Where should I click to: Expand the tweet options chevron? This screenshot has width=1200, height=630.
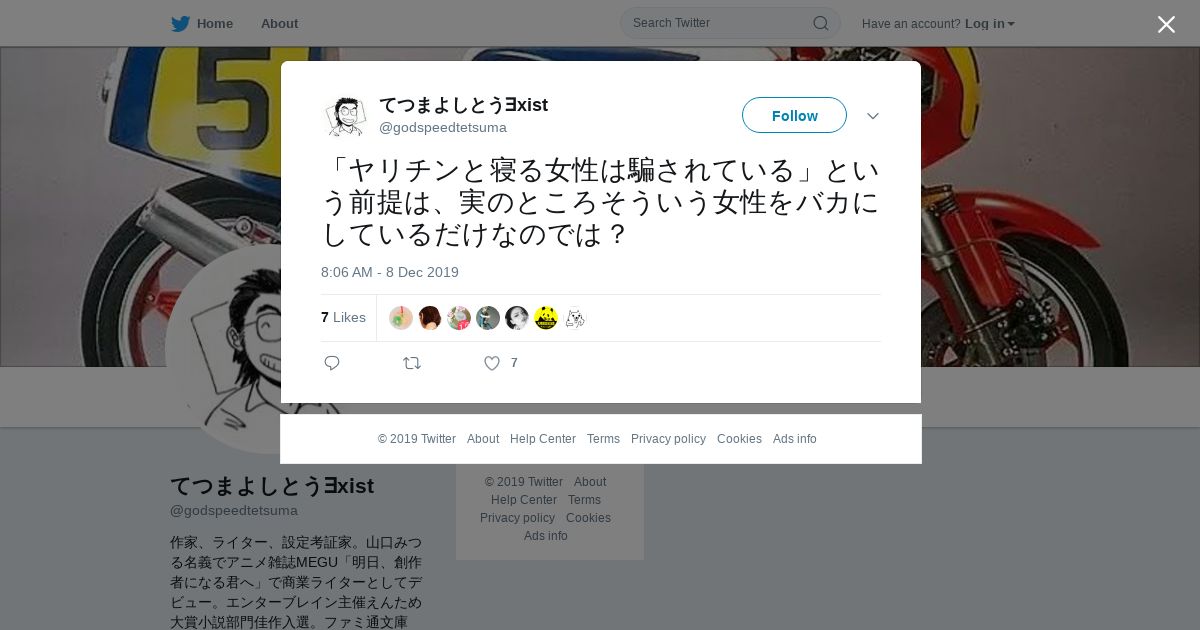(873, 116)
